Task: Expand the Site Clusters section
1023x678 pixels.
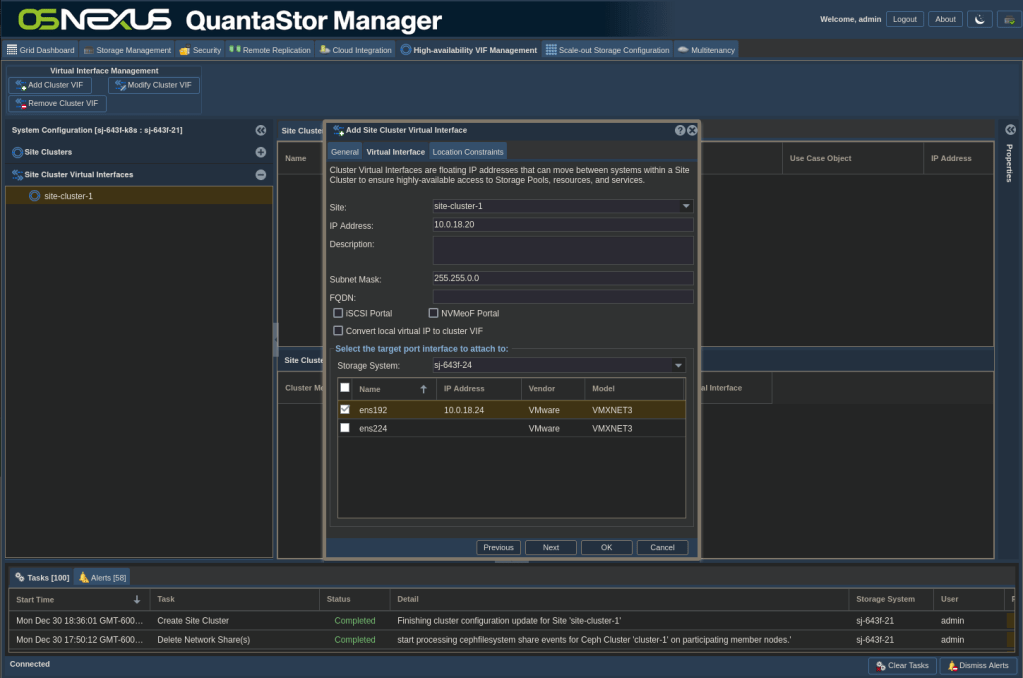Action: 260,152
